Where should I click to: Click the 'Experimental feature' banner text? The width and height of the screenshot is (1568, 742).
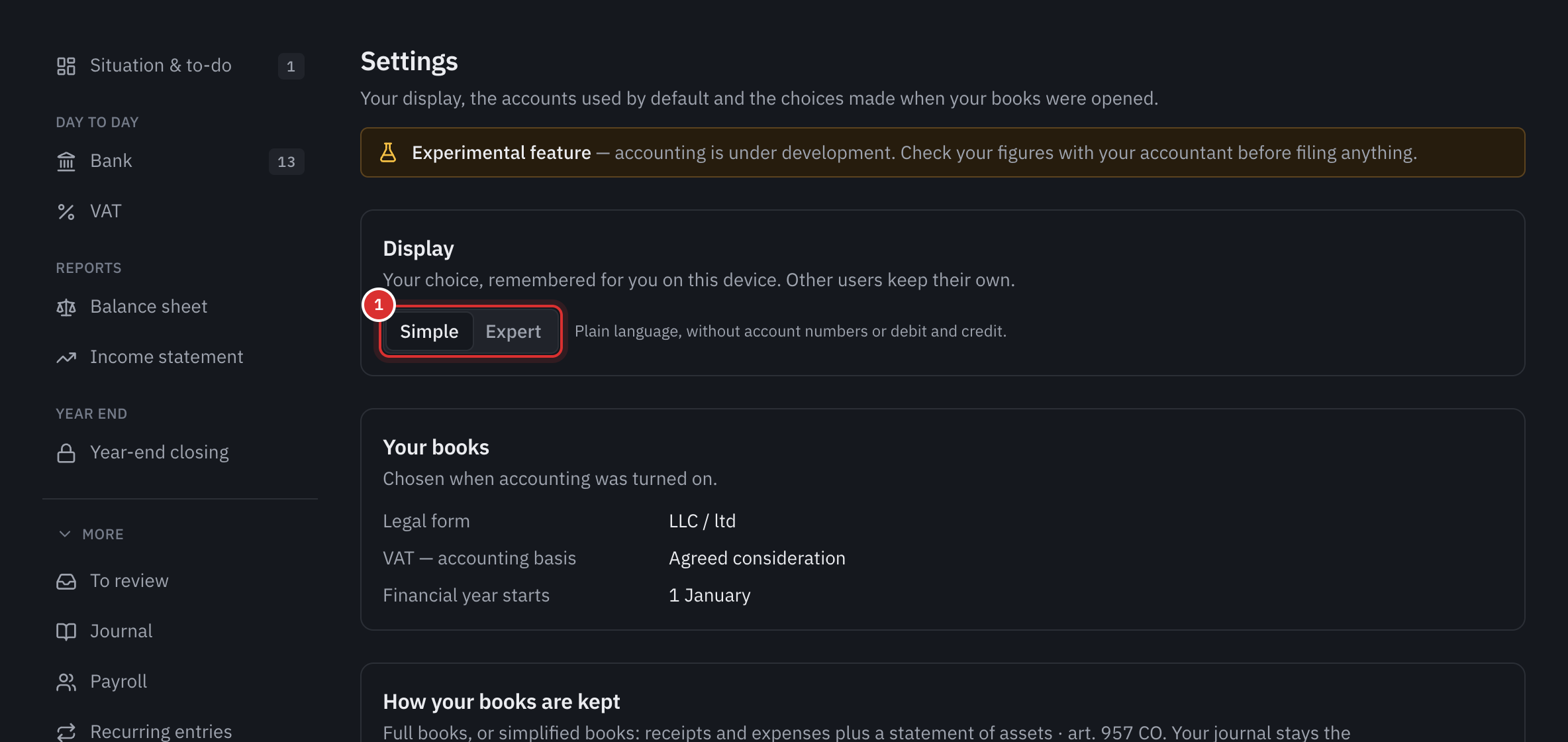pyautogui.click(x=501, y=152)
